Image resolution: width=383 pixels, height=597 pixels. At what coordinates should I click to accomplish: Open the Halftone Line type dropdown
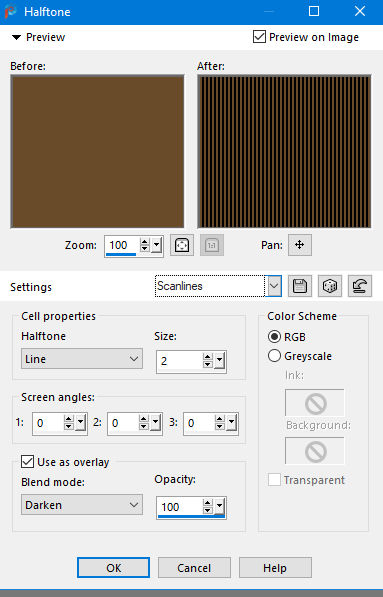pyautogui.click(x=82, y=359)
